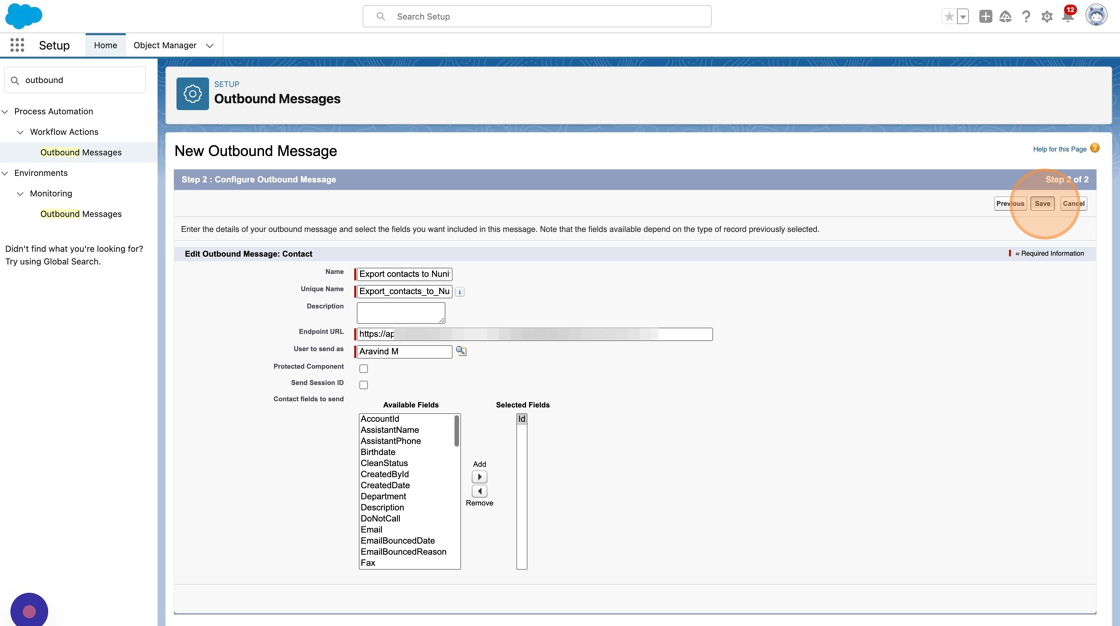Click the Add arrow button
This screenshot has width=1120, height=626.
pyautogui.click(x=479, y=477)
